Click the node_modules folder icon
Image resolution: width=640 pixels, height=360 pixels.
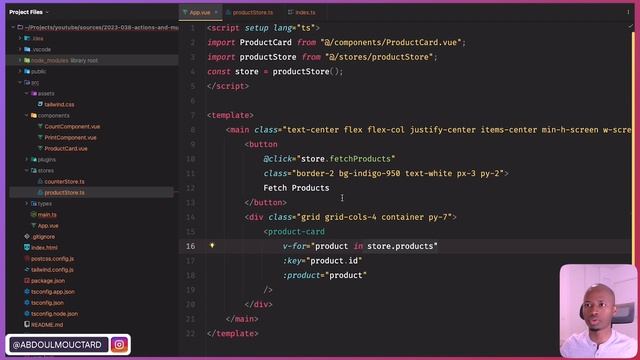tap(27, 60)
